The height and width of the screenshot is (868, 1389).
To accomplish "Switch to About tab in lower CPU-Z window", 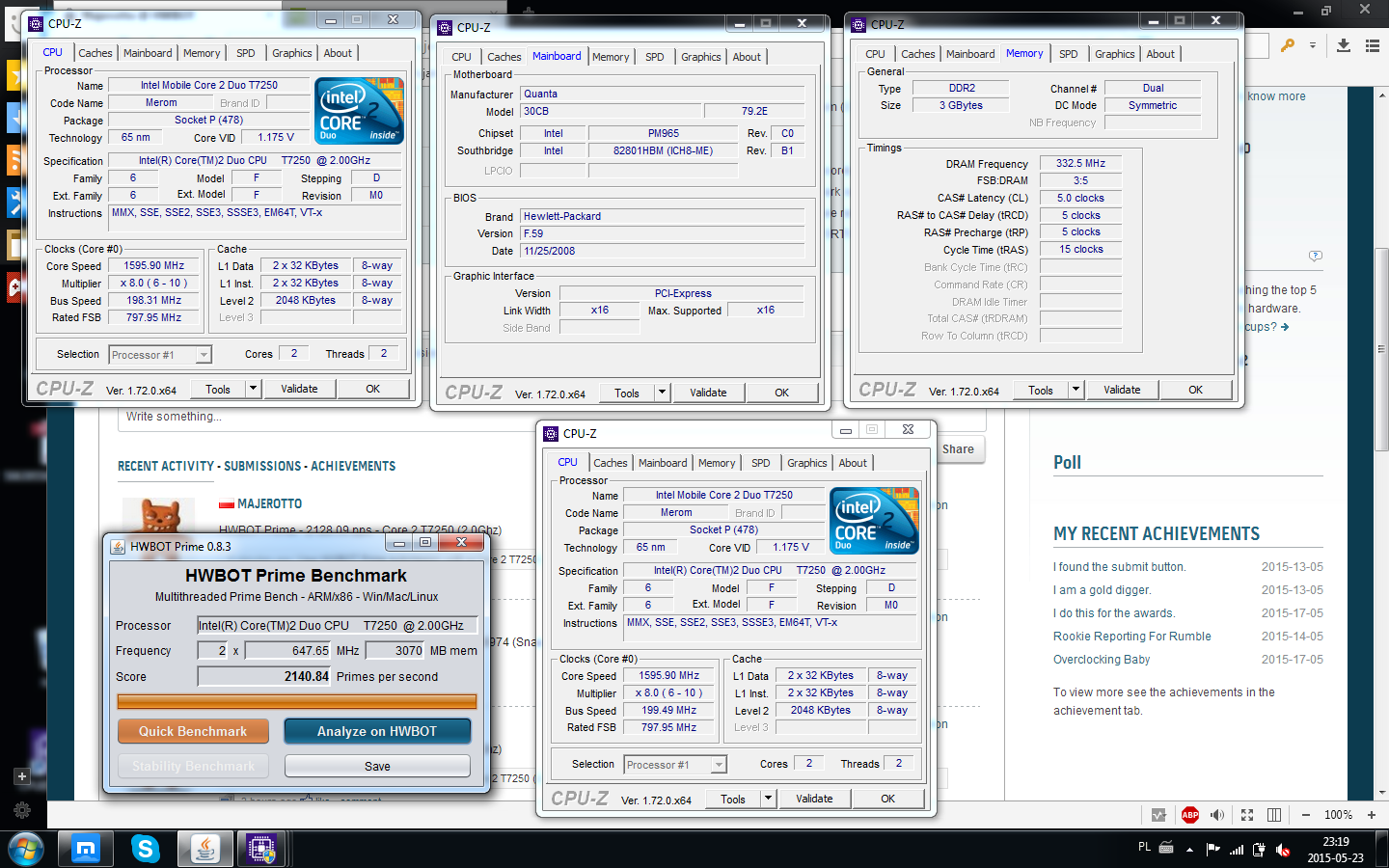I will point(853,463).
